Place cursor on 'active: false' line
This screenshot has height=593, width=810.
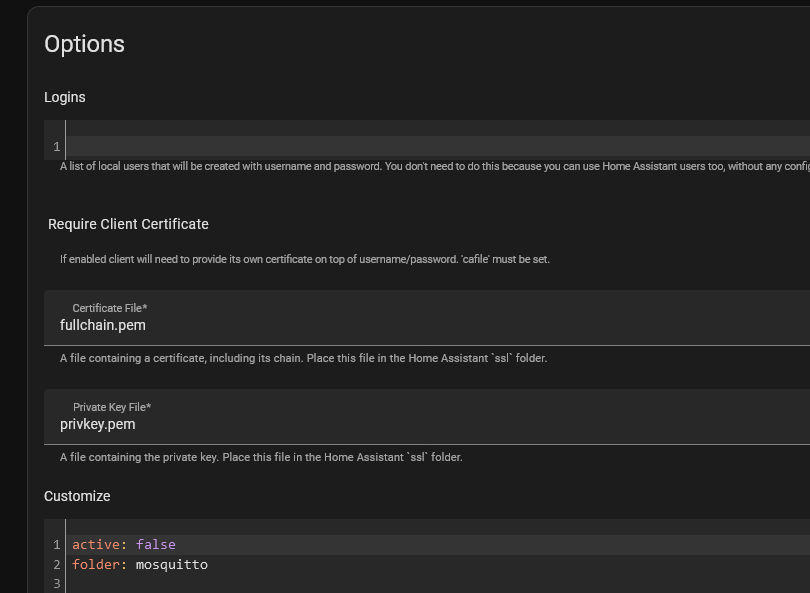pos(438,545)
